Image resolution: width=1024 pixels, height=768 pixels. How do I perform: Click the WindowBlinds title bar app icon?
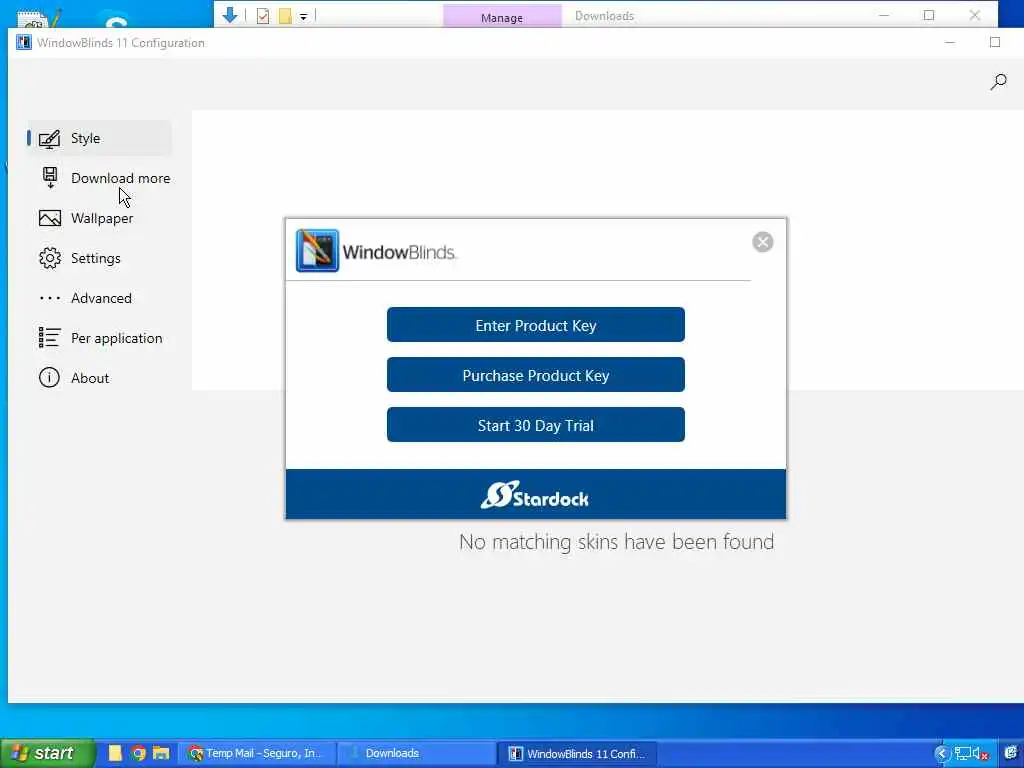click(24, 42)
